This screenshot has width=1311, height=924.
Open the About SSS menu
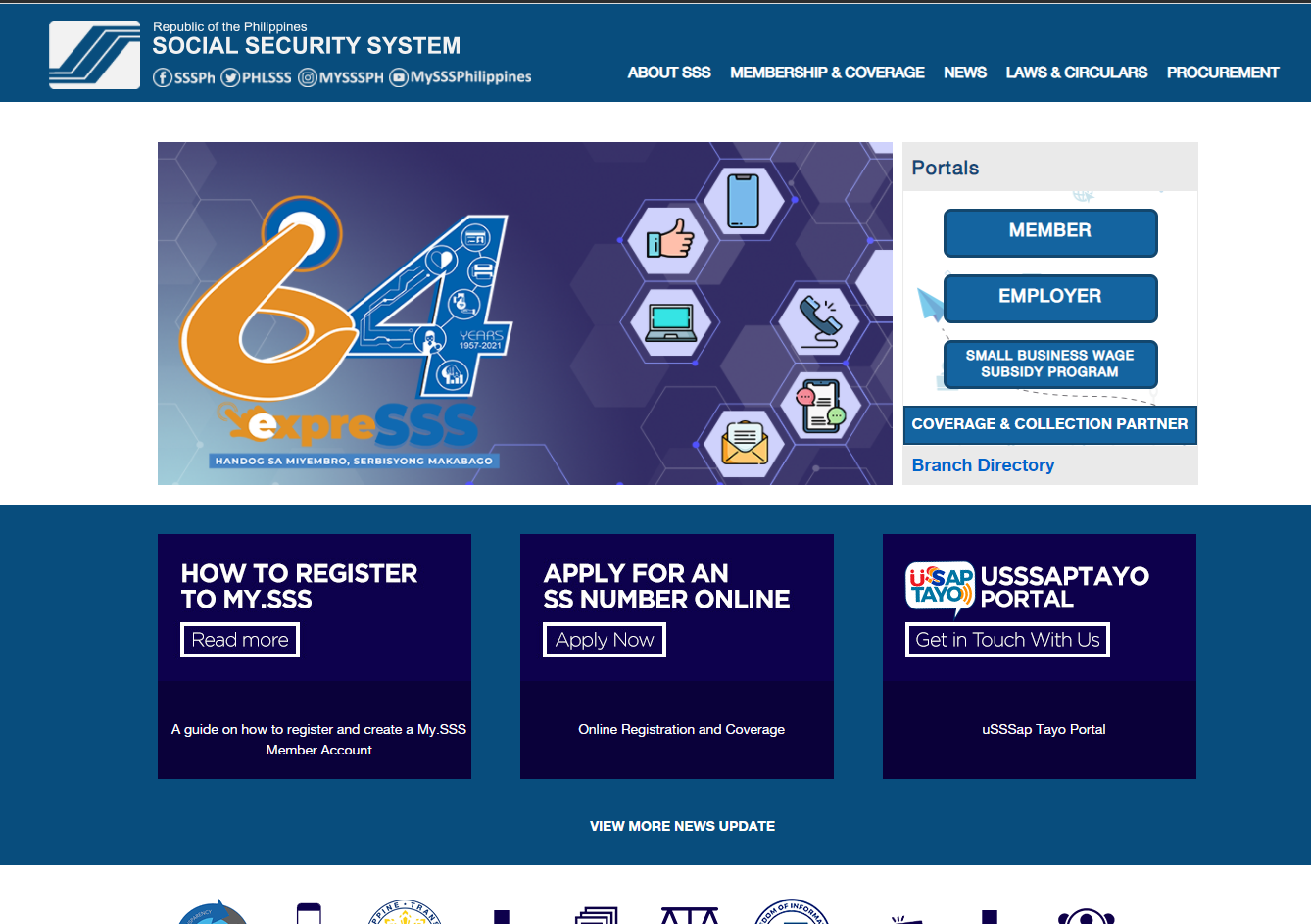coord(669,73)
